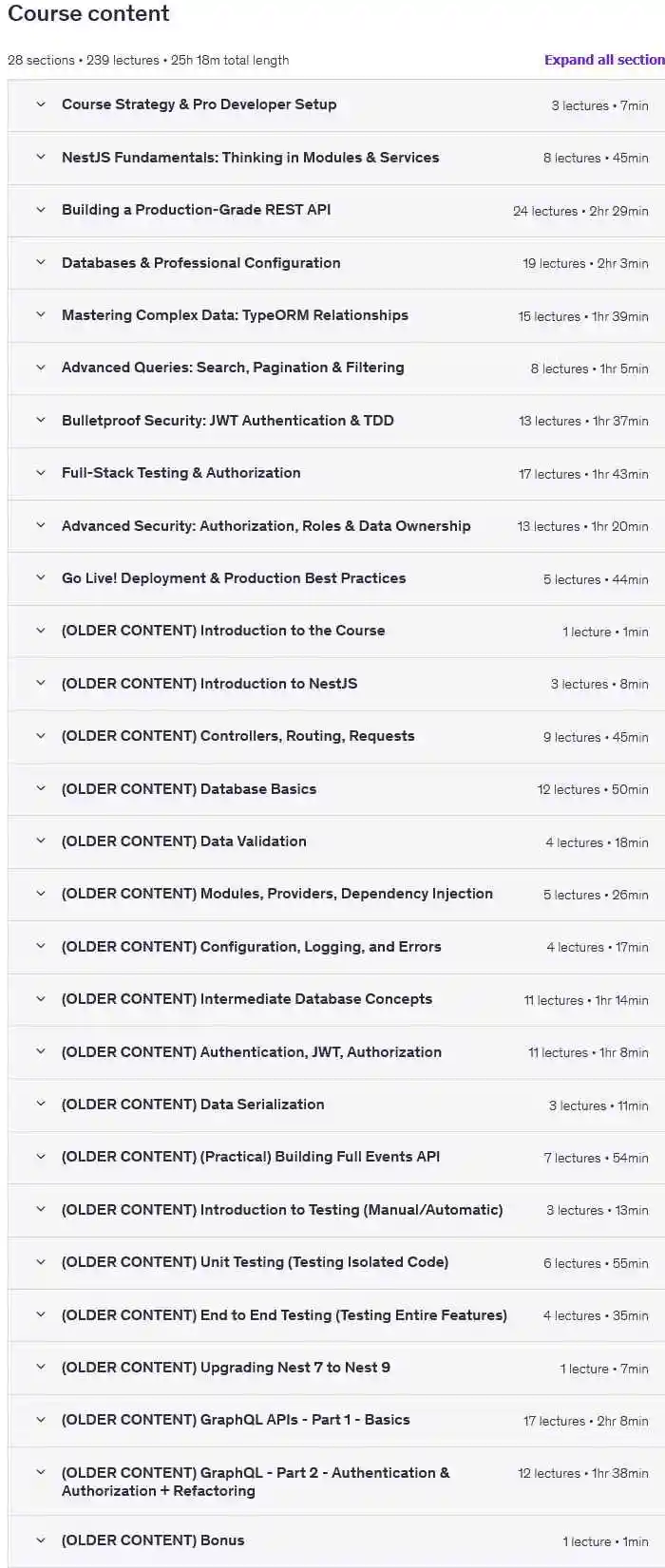Expand Data Validation section chevron
The width and height of the screenshot is (665, 1568).
[x=41, y=841]
